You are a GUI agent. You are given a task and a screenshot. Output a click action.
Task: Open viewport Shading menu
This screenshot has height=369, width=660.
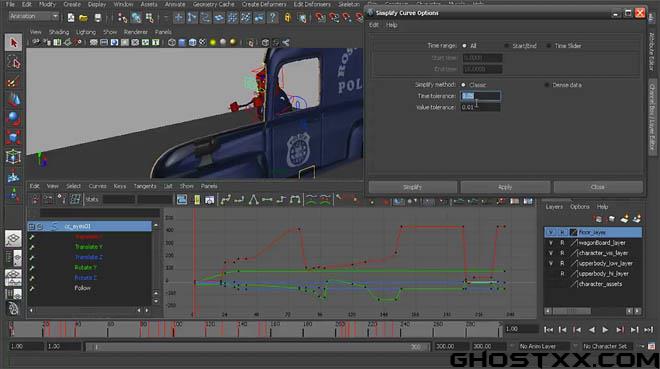(x=59, y=32)
